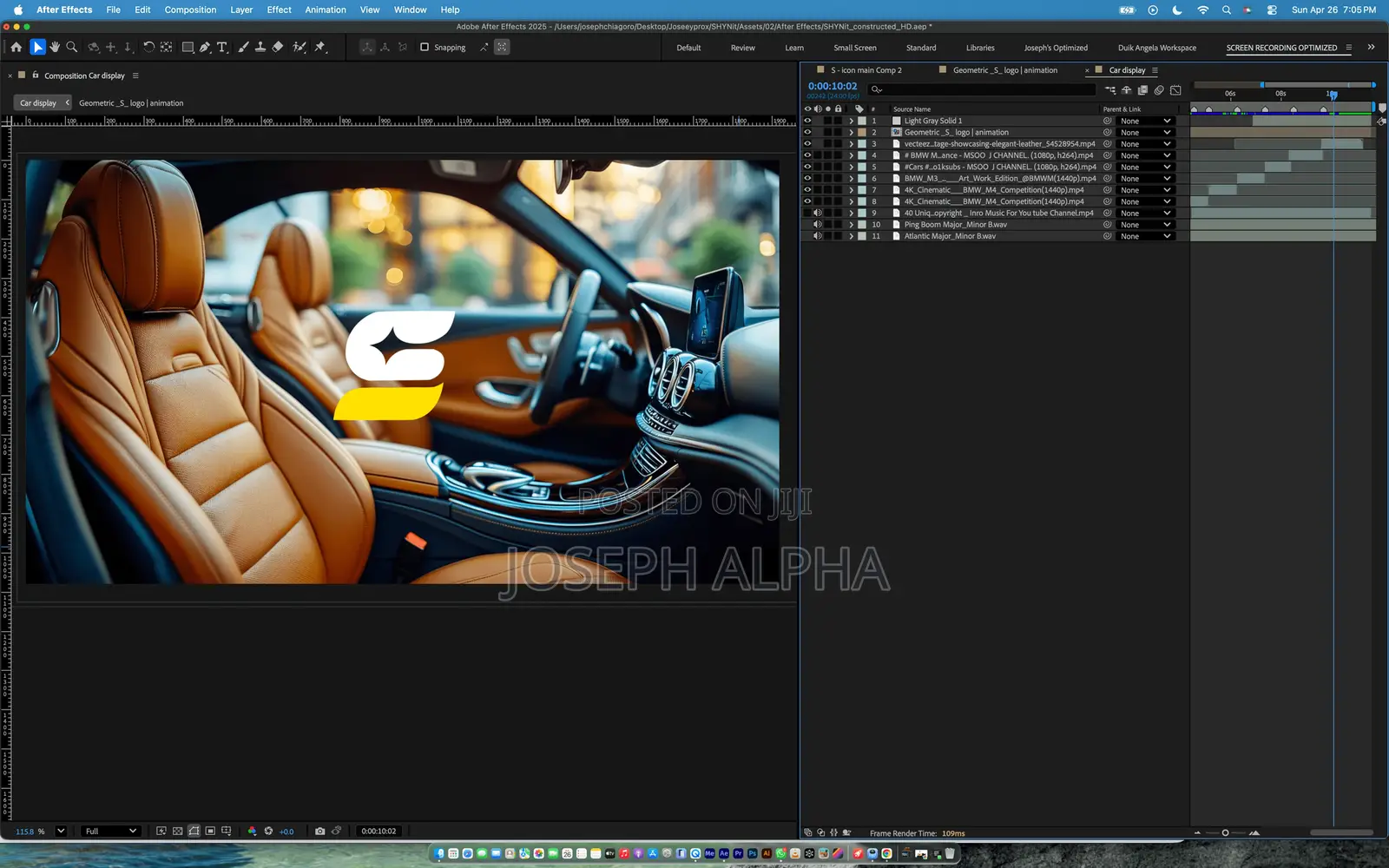1389x868 pixels.
Task: Open the Full resolution dropdown
Action: (110, 831)
